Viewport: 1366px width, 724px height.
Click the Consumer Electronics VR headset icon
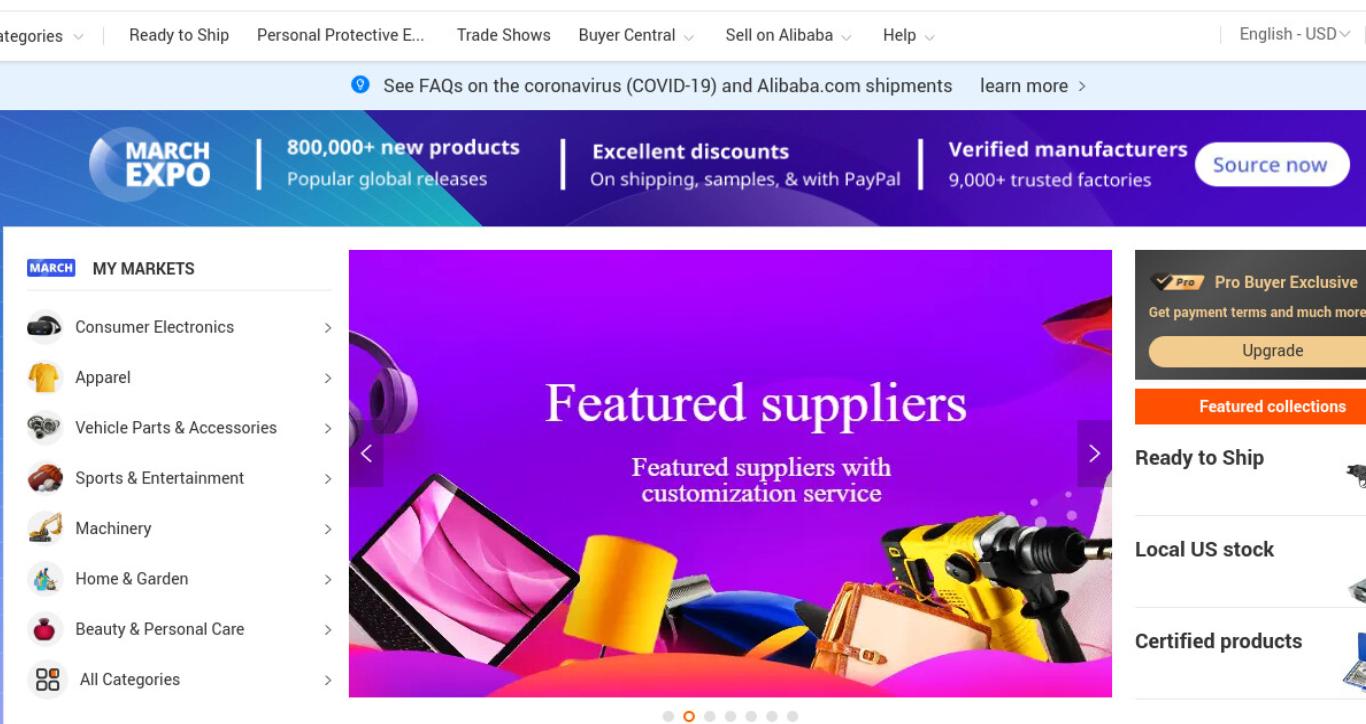pos(45,327)
